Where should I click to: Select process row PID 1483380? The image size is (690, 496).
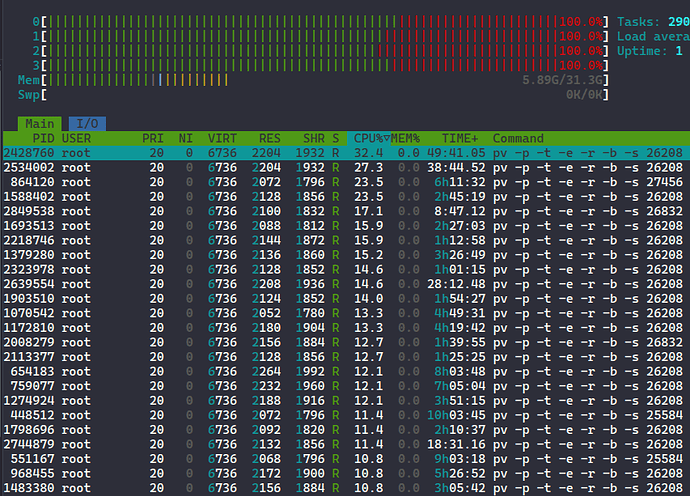[346, 487]
